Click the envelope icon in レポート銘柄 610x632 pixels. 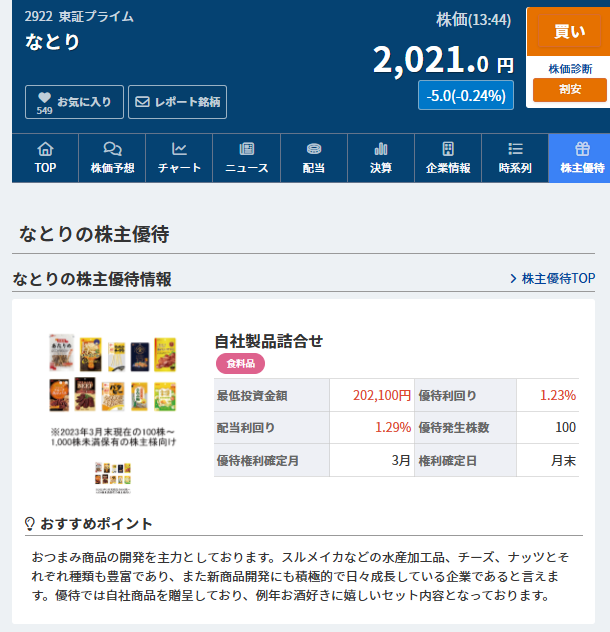[x=142, y=102]
